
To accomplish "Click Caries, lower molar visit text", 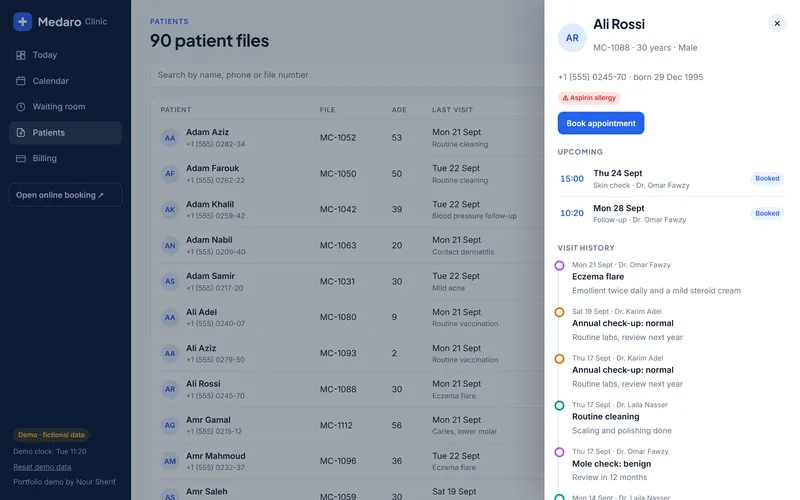I will [464, 432].
